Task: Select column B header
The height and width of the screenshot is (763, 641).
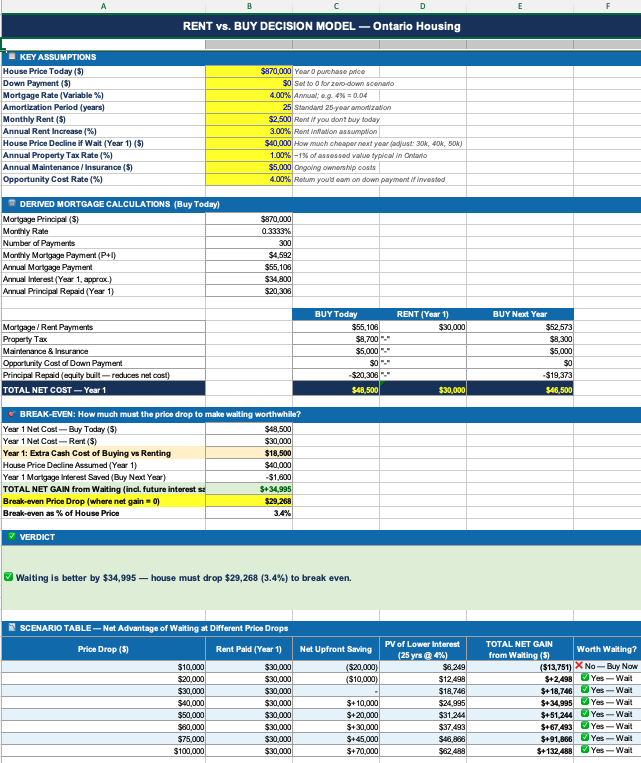Action: point(249,6)
